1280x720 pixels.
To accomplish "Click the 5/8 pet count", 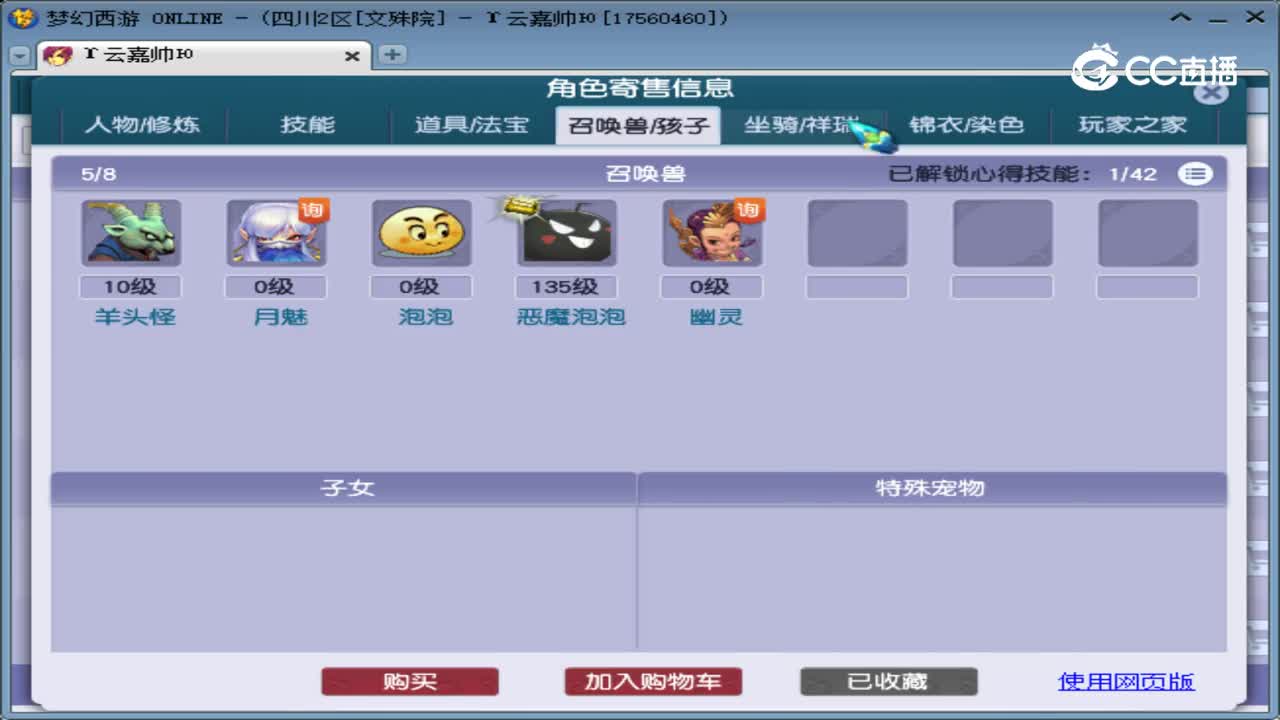I will click(x=99, y=174).
